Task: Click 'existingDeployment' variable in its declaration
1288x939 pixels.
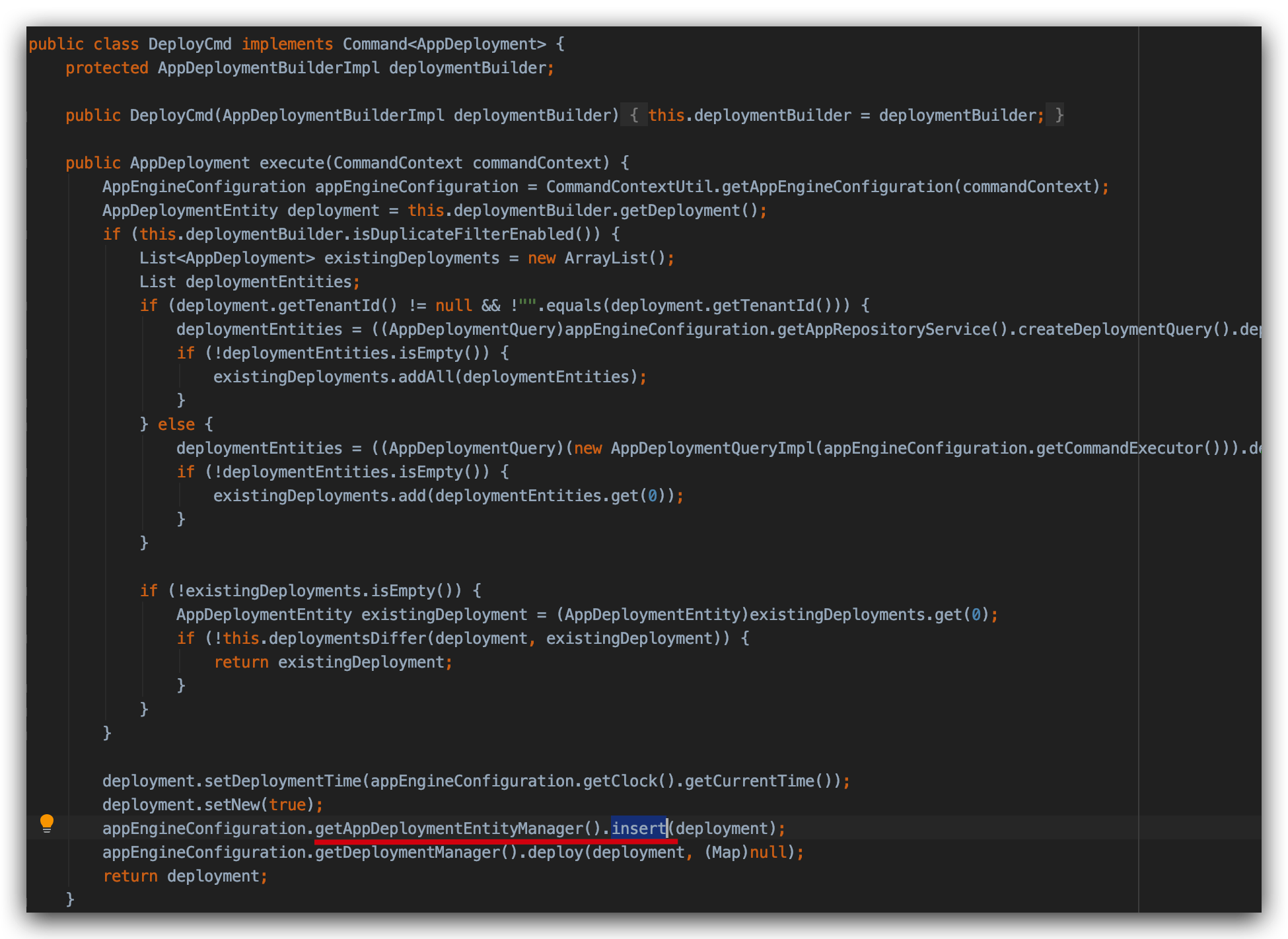Action: pyautogui.click(x=444, y=615)
